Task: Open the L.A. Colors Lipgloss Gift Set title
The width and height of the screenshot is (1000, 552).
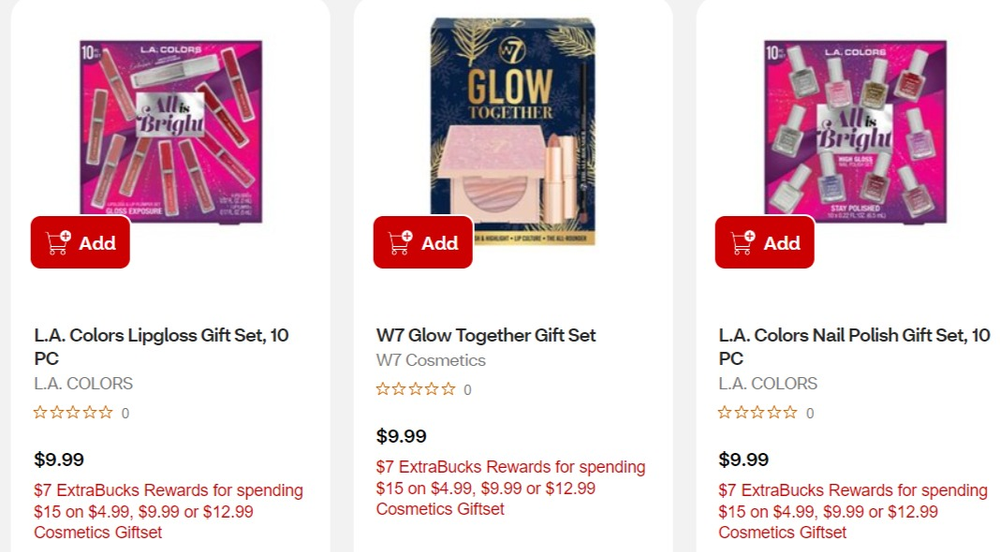Action: click(161, 346)
